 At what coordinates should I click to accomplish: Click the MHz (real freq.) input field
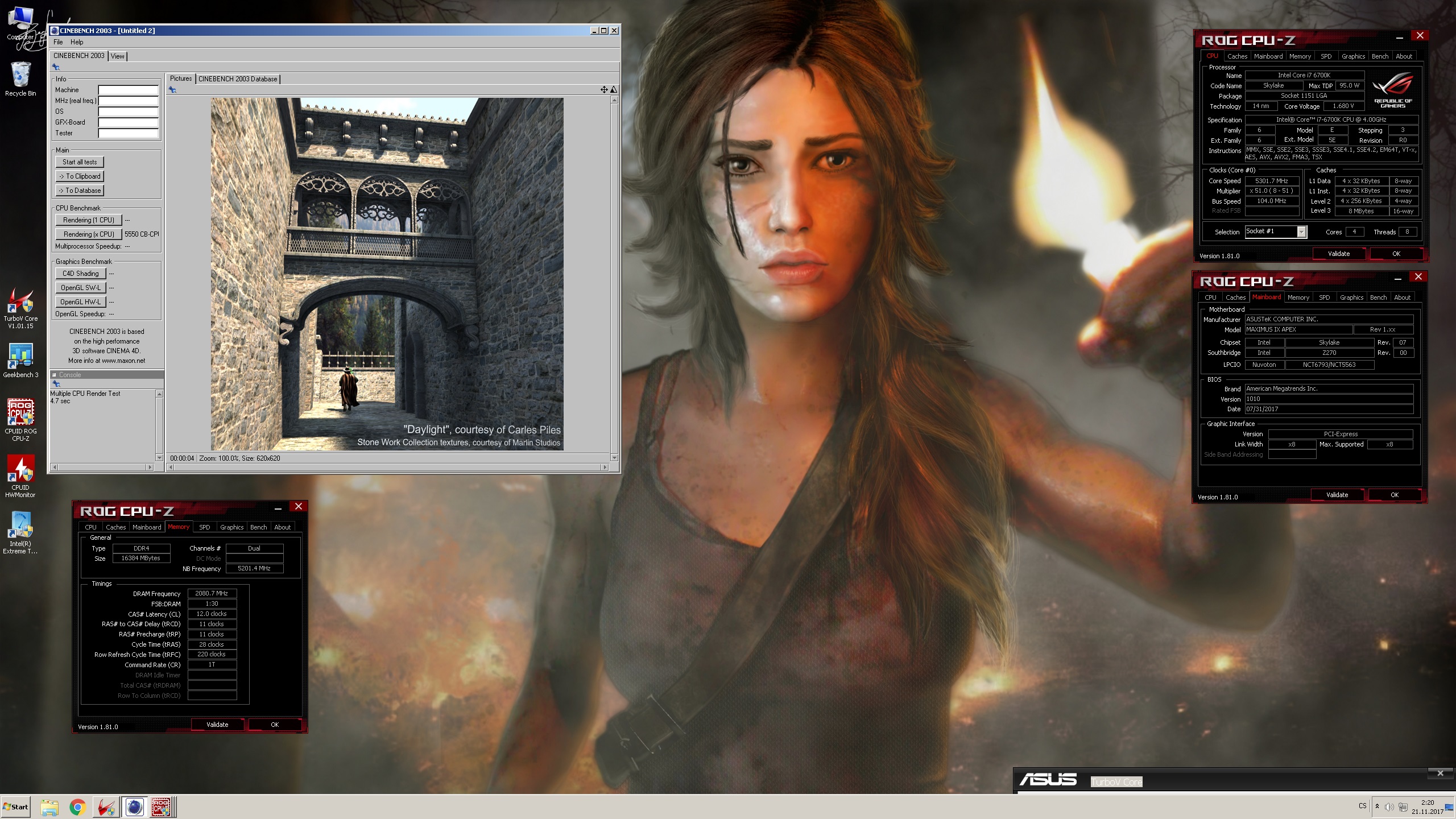[129, 101]
